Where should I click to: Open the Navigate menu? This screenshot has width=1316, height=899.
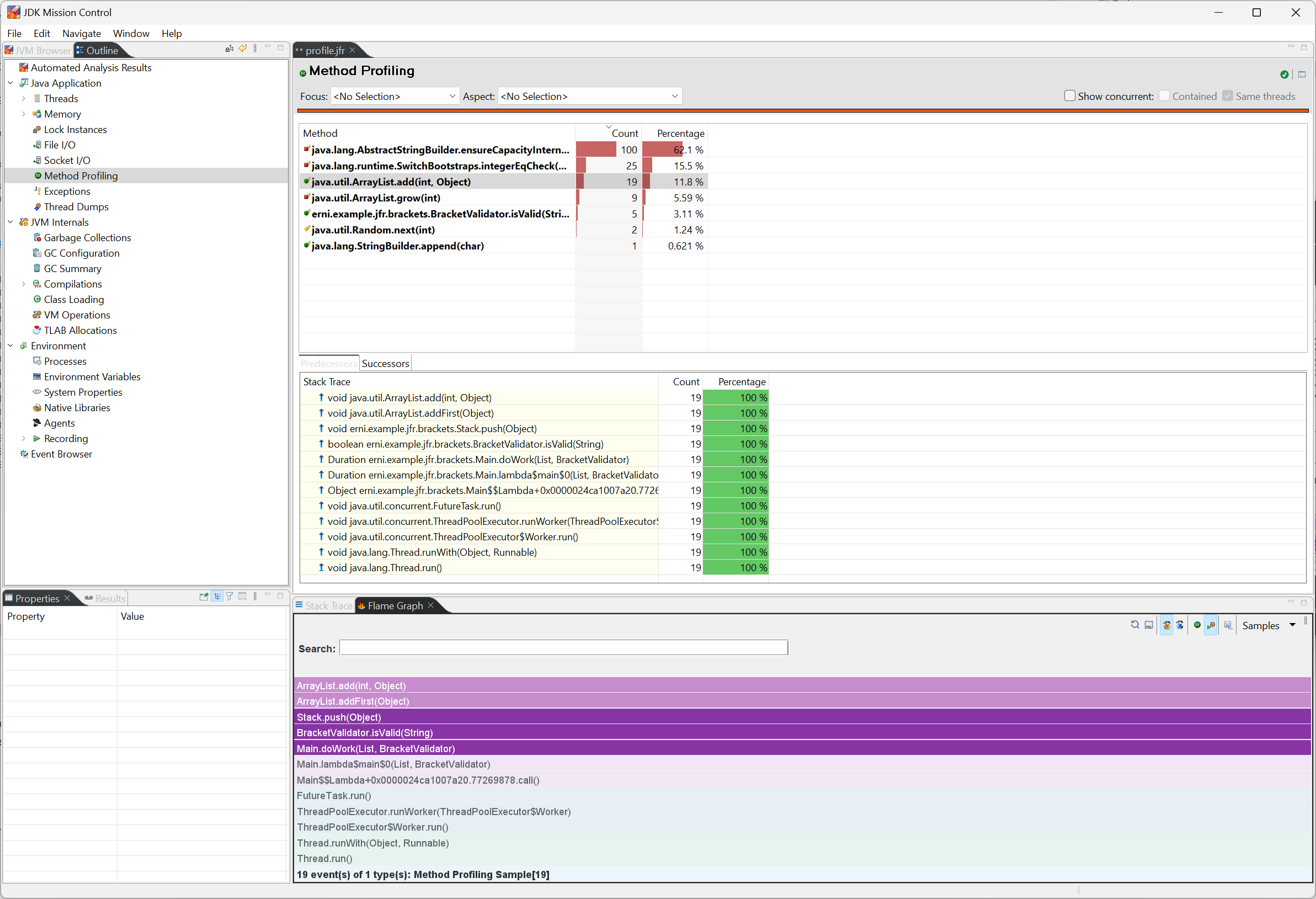pos(81,34)
